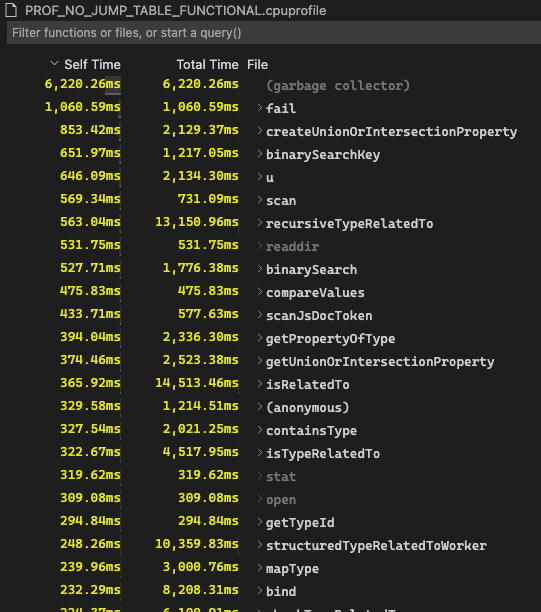Viewport: 541px width, 612px height.
Task: Toggle sort order via Self Time chevron
Action: (x=54, y=64)
